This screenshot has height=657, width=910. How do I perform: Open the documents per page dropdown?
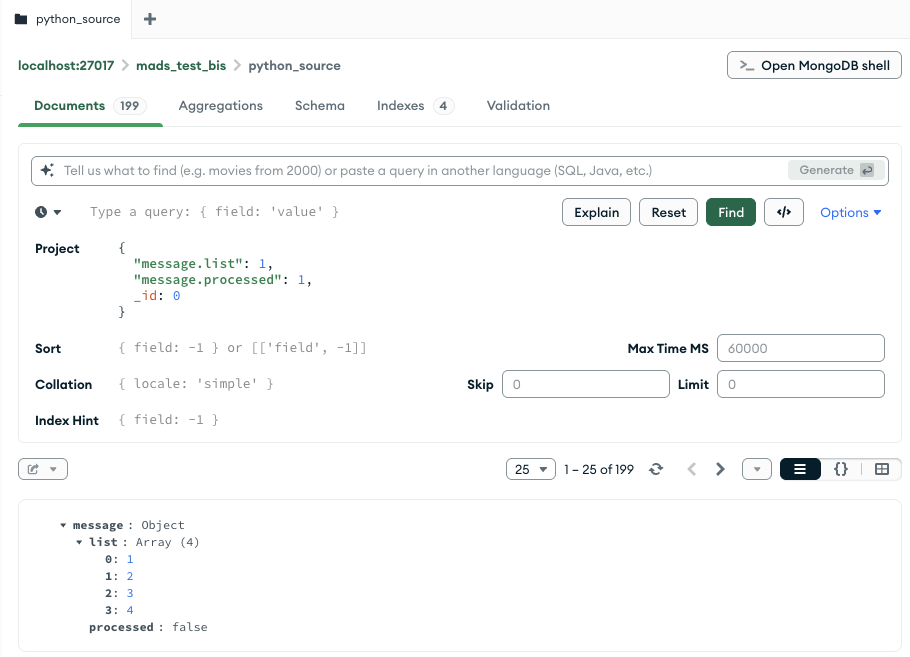pos(531,469)
